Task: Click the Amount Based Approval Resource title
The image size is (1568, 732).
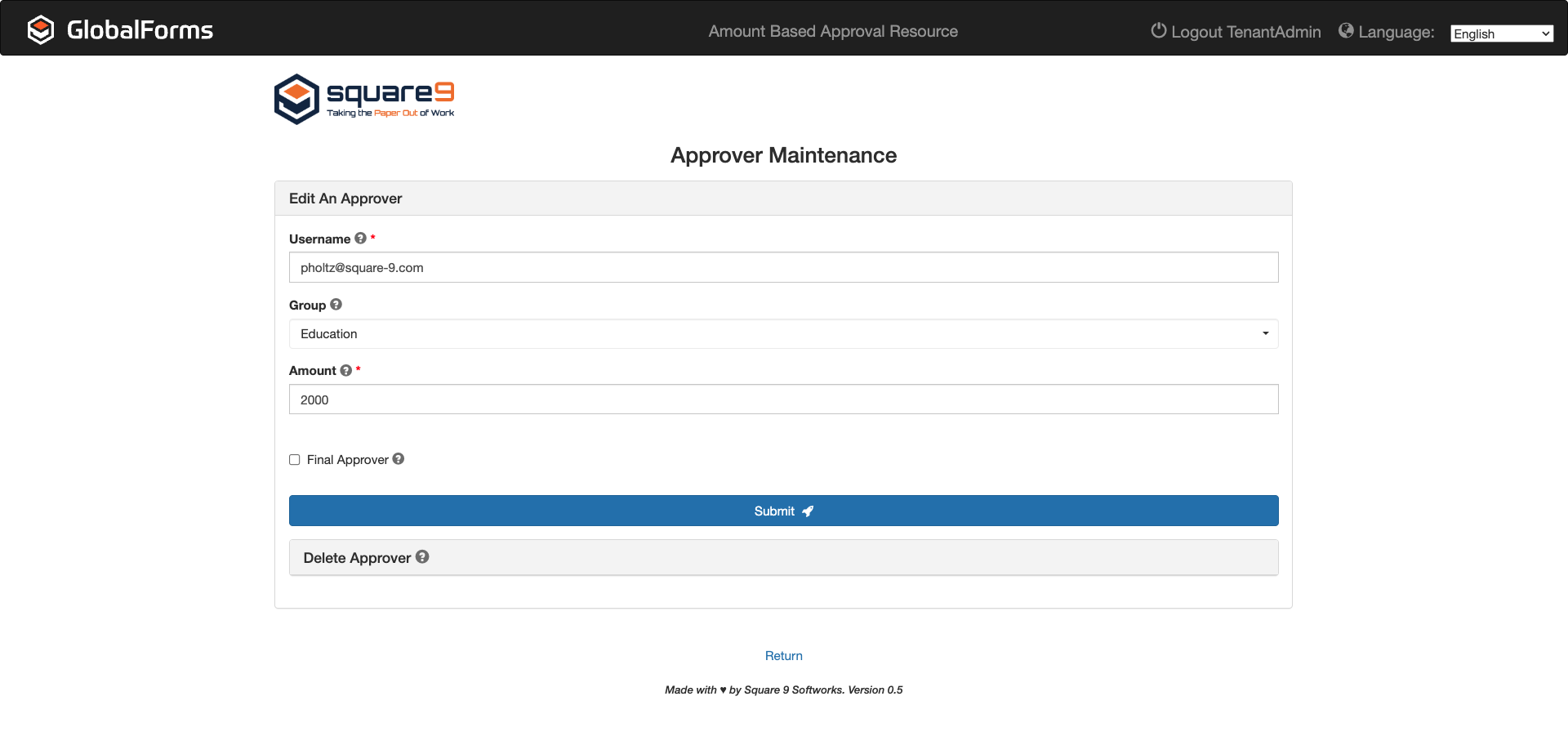Action: [x=832, y=31]
